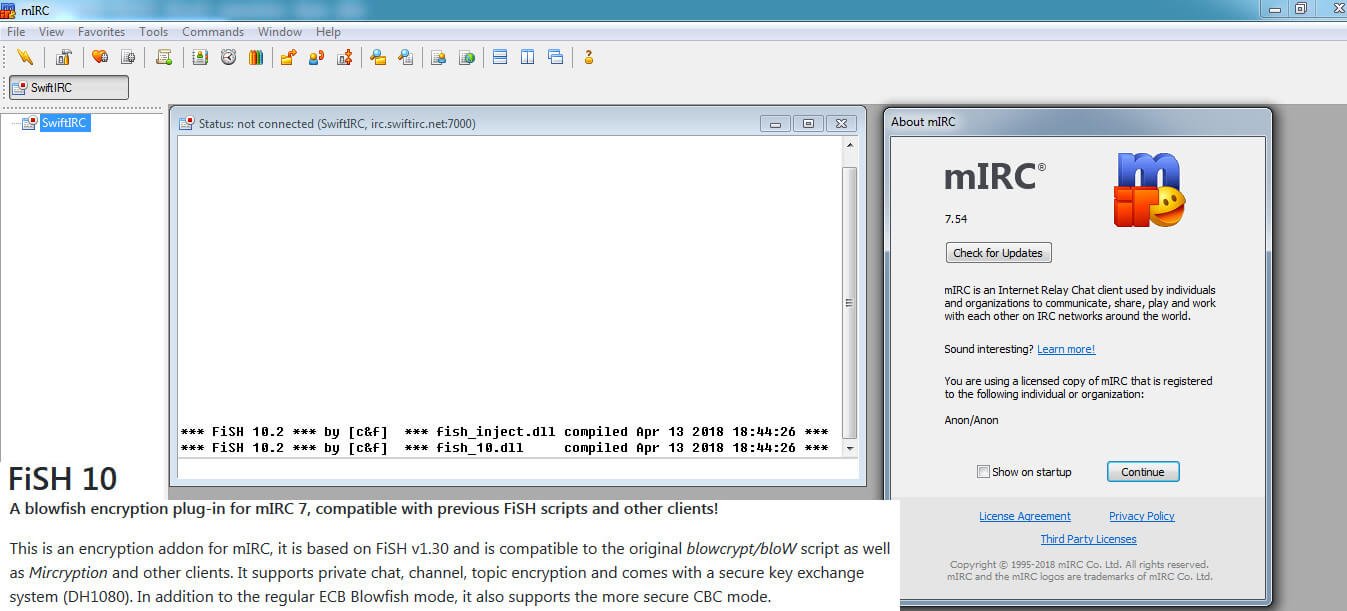Open the Colors books icon
1347x611 pixels.
(x=256, y=57)
